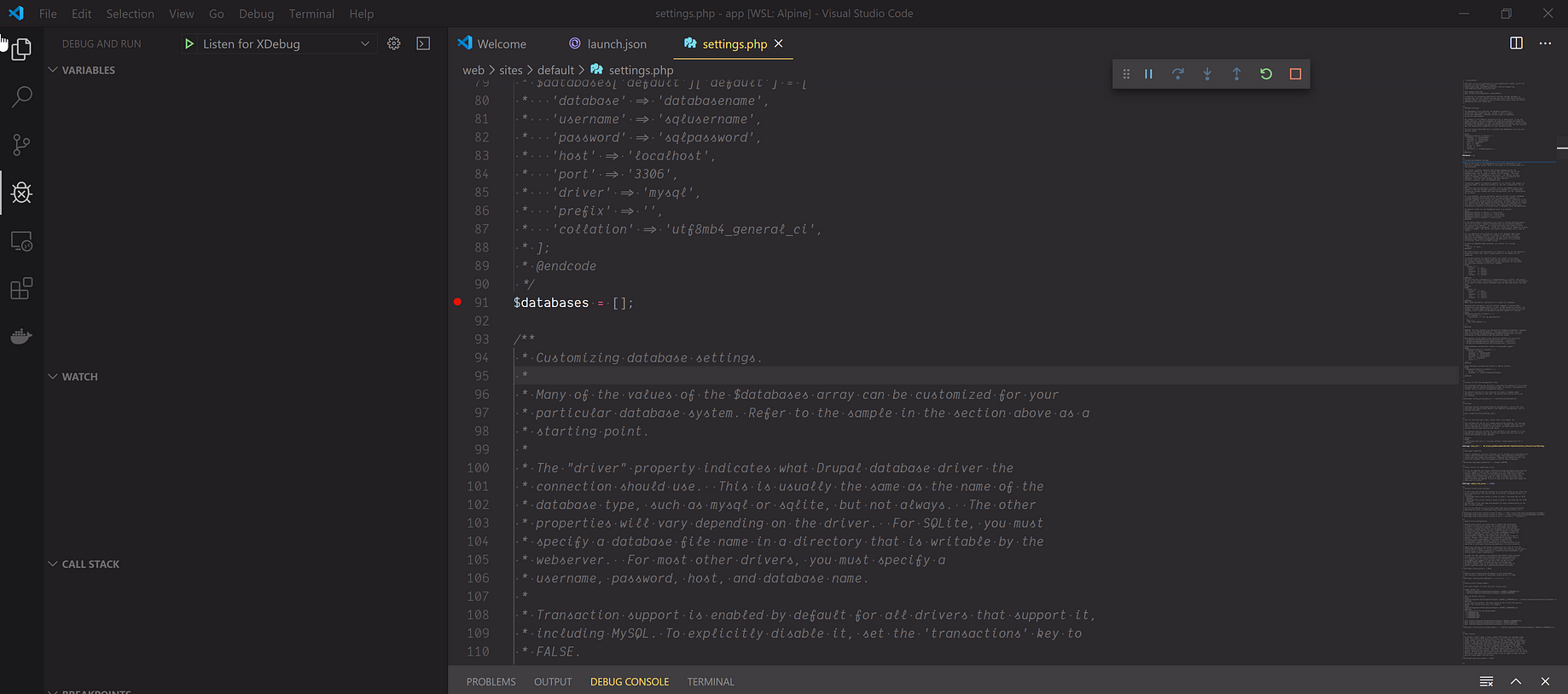The image size is (1568, 694).
Task: Click the 'default' breadcrumb segment
Action: click(x=555, y=70)
